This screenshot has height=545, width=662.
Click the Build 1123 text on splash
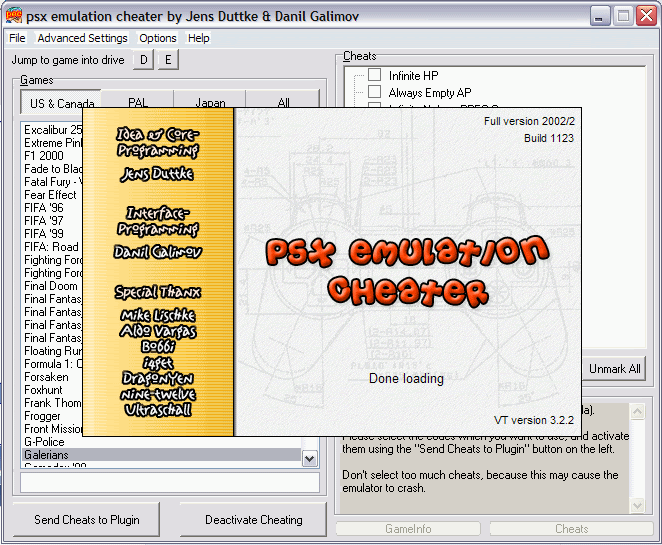tap(549, 138)
